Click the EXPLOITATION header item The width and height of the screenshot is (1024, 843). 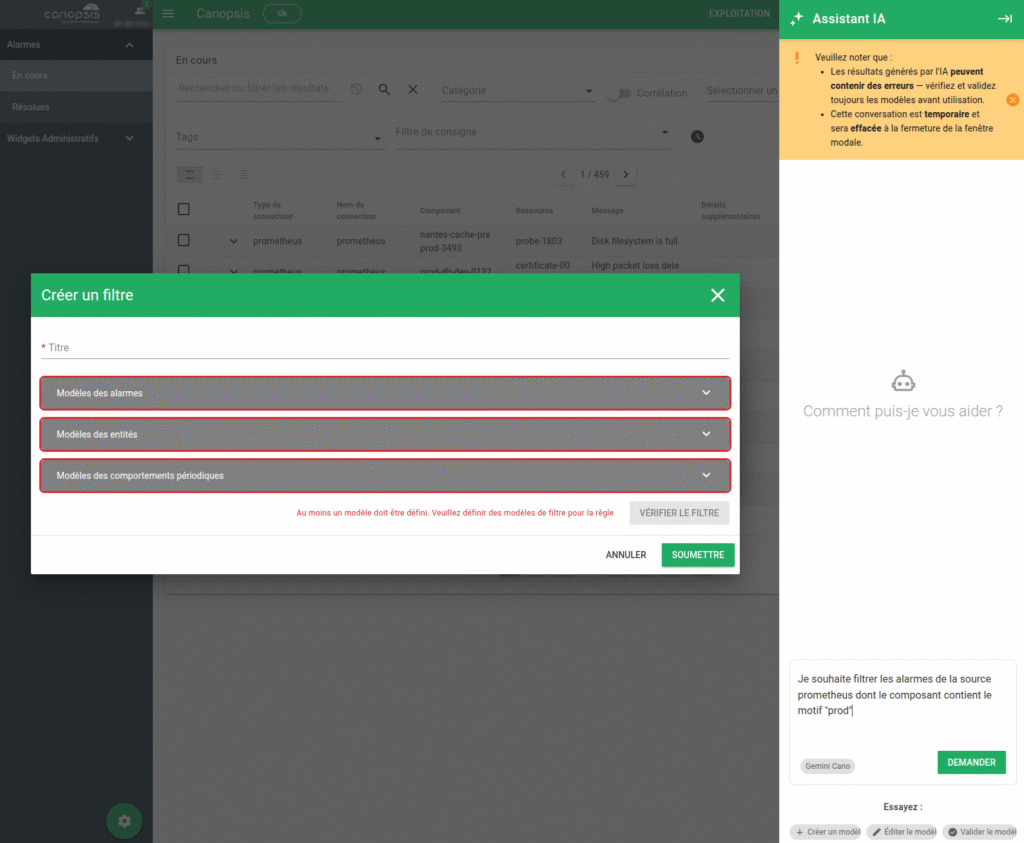click(739, 14)
